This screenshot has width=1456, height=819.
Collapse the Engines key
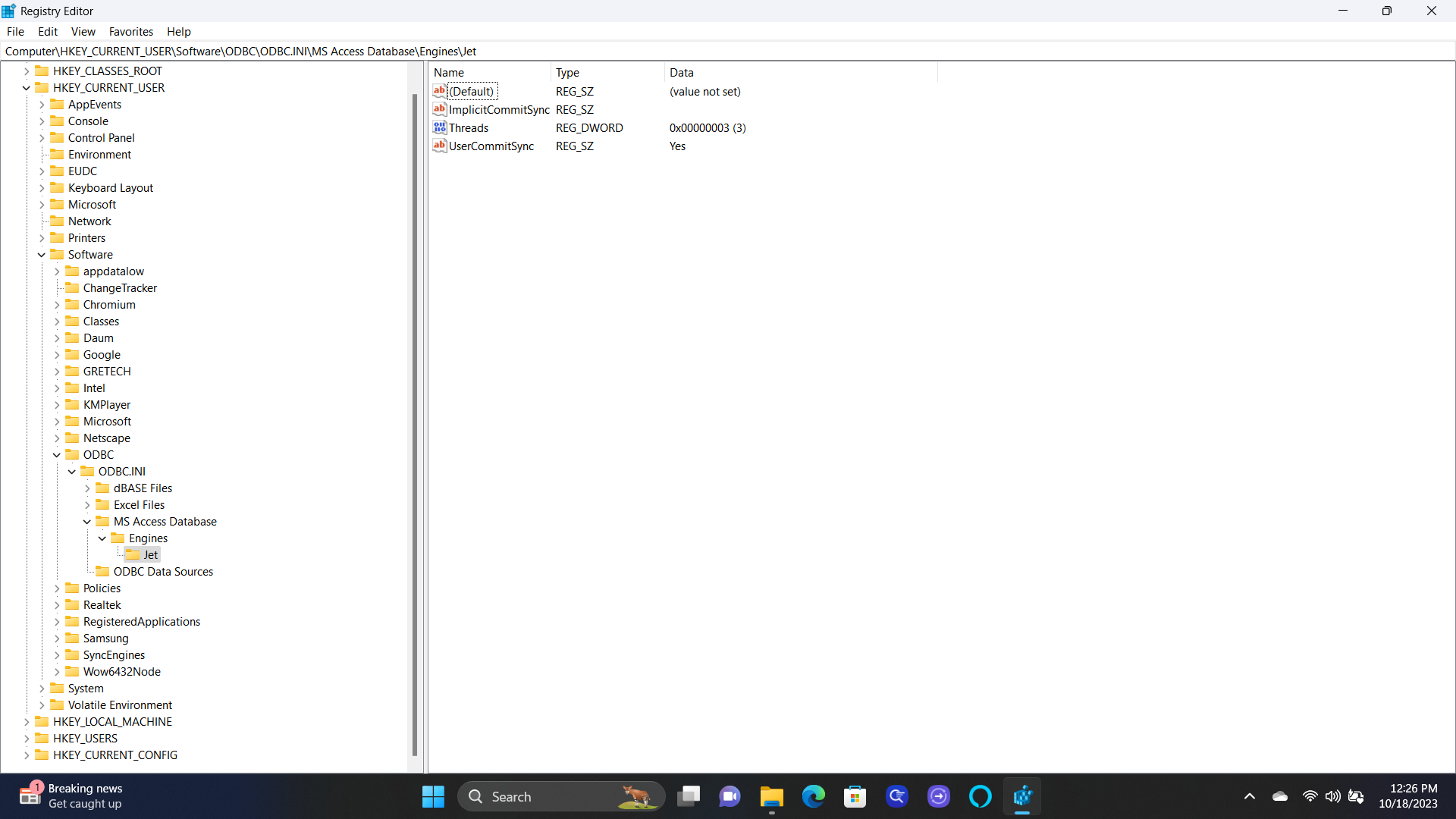102,538
